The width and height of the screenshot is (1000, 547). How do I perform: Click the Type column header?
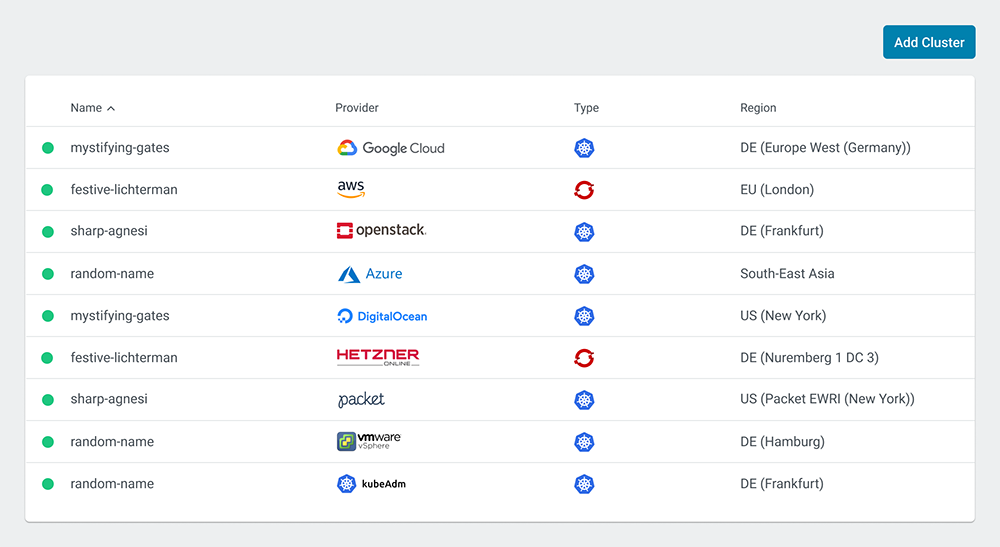(x=586, y=108)
